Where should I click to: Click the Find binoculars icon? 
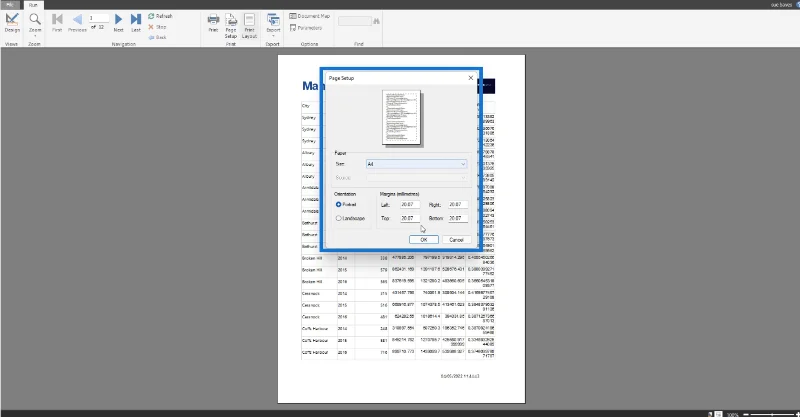[x=377, y=21]
